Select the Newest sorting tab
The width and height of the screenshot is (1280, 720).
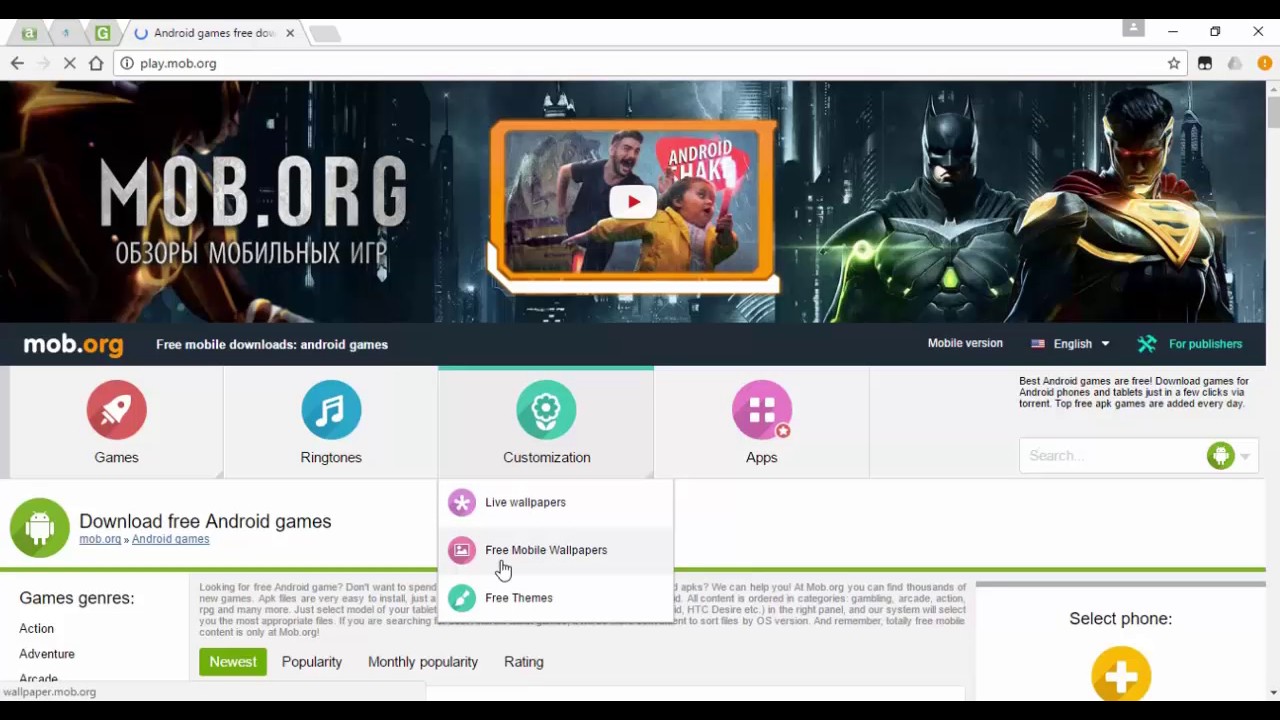click(233, 662)
